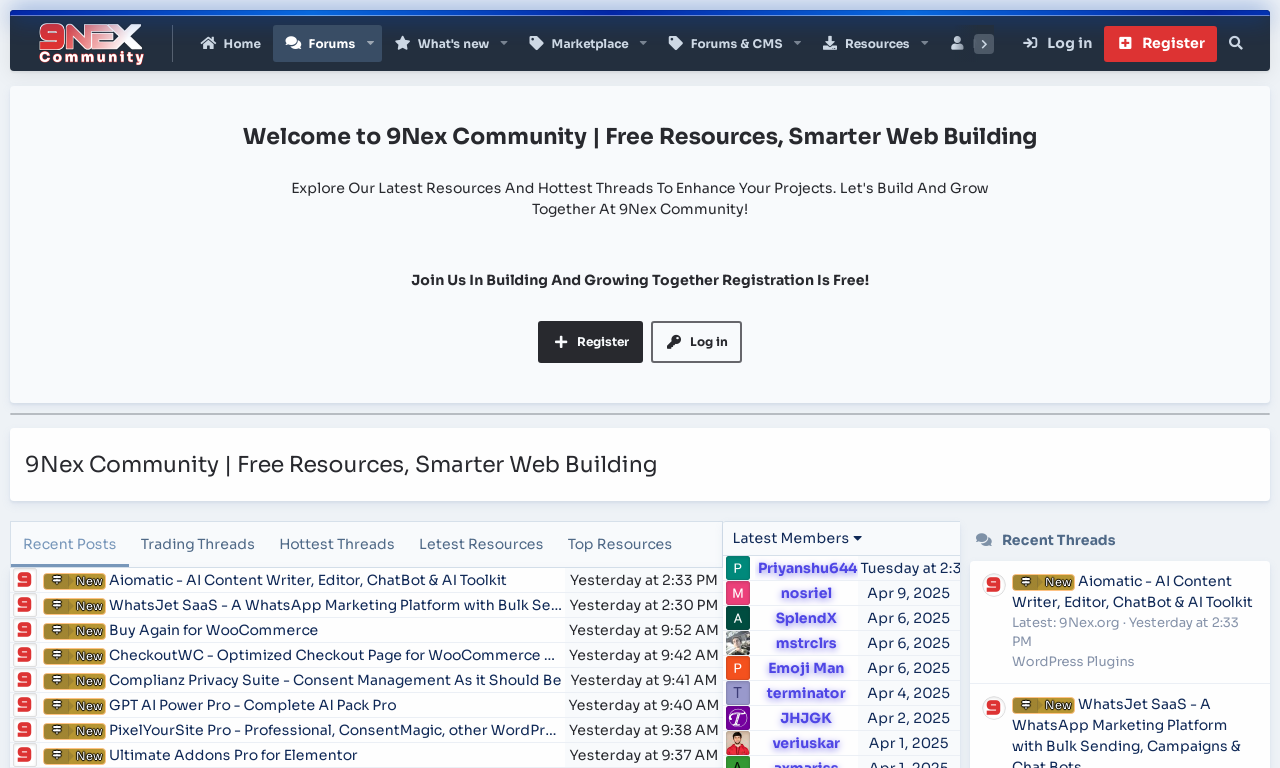Image resolution: width=1280 pixels, height=768 pixels.
Task: Open the What's new menu item
Action: click(x=442, y=43)
